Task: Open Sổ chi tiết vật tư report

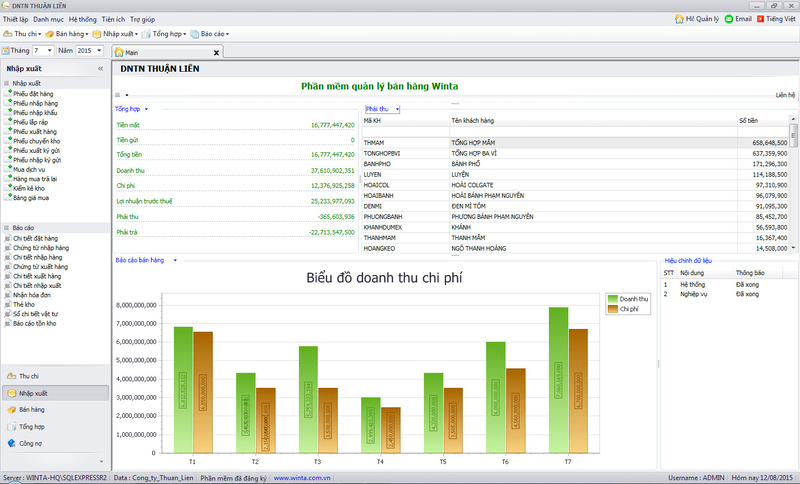Action: [35, 314]
